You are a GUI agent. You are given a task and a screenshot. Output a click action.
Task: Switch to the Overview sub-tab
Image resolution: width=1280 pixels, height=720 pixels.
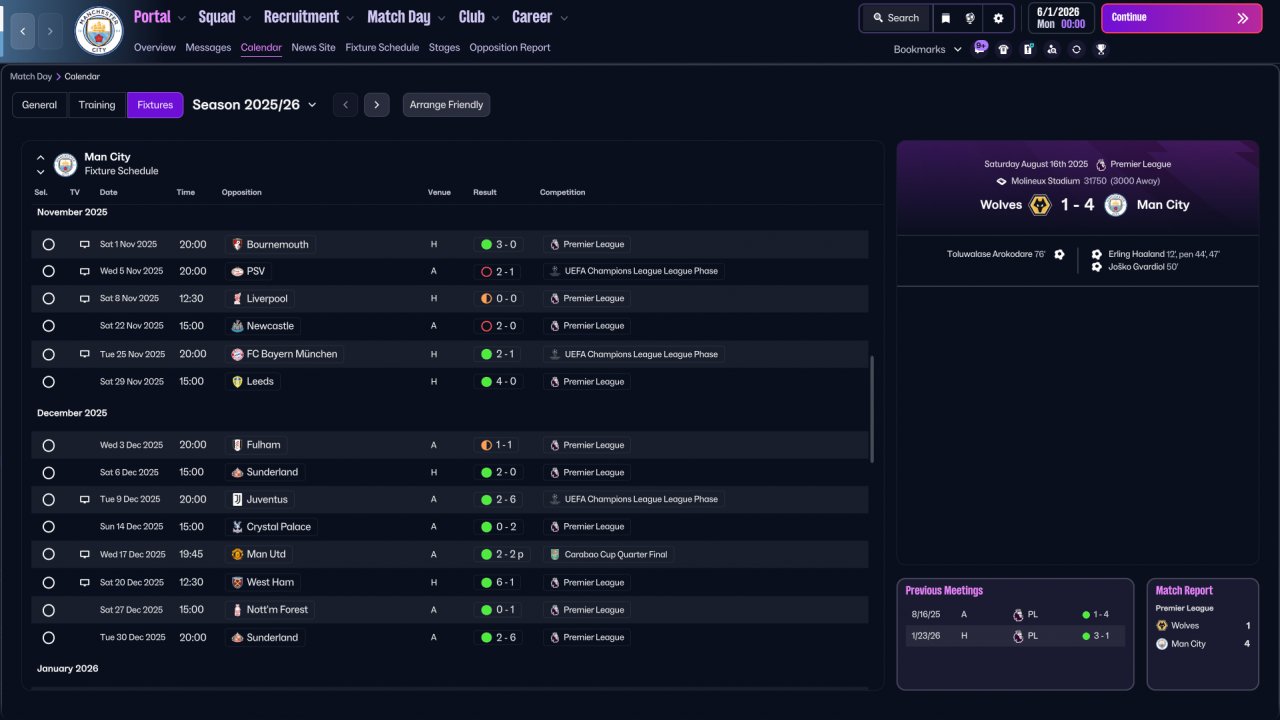point(154,47)
